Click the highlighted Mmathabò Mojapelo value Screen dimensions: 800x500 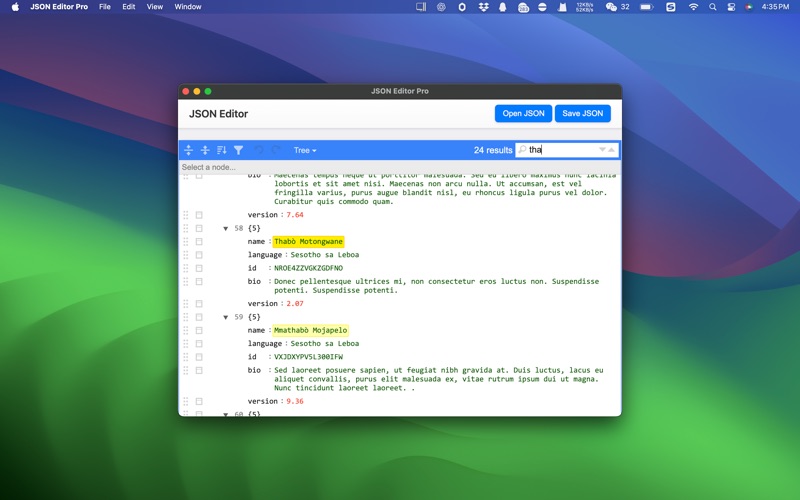pyautogui.click(x=310, y=330)
